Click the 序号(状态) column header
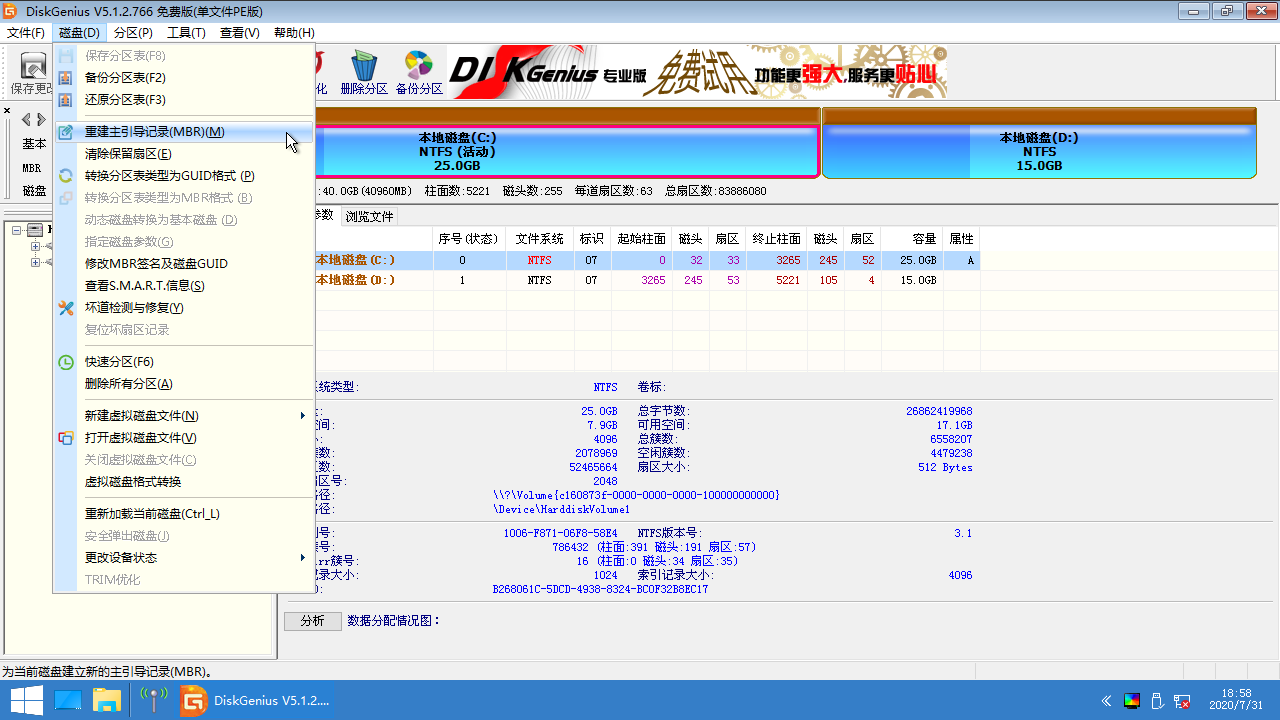 tap(469, 239)
